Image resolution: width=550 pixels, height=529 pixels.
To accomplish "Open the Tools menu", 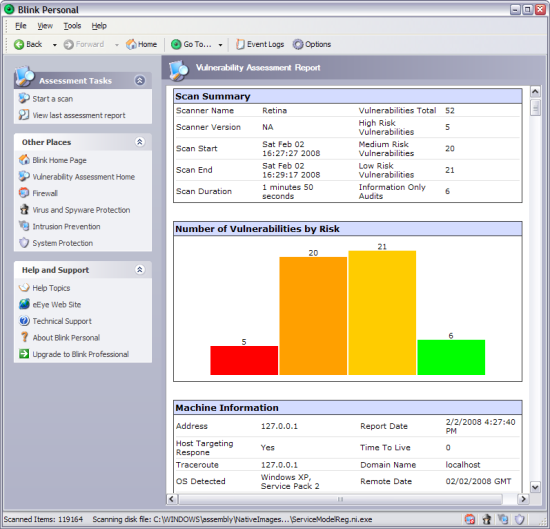I will (x=72, y=26).
